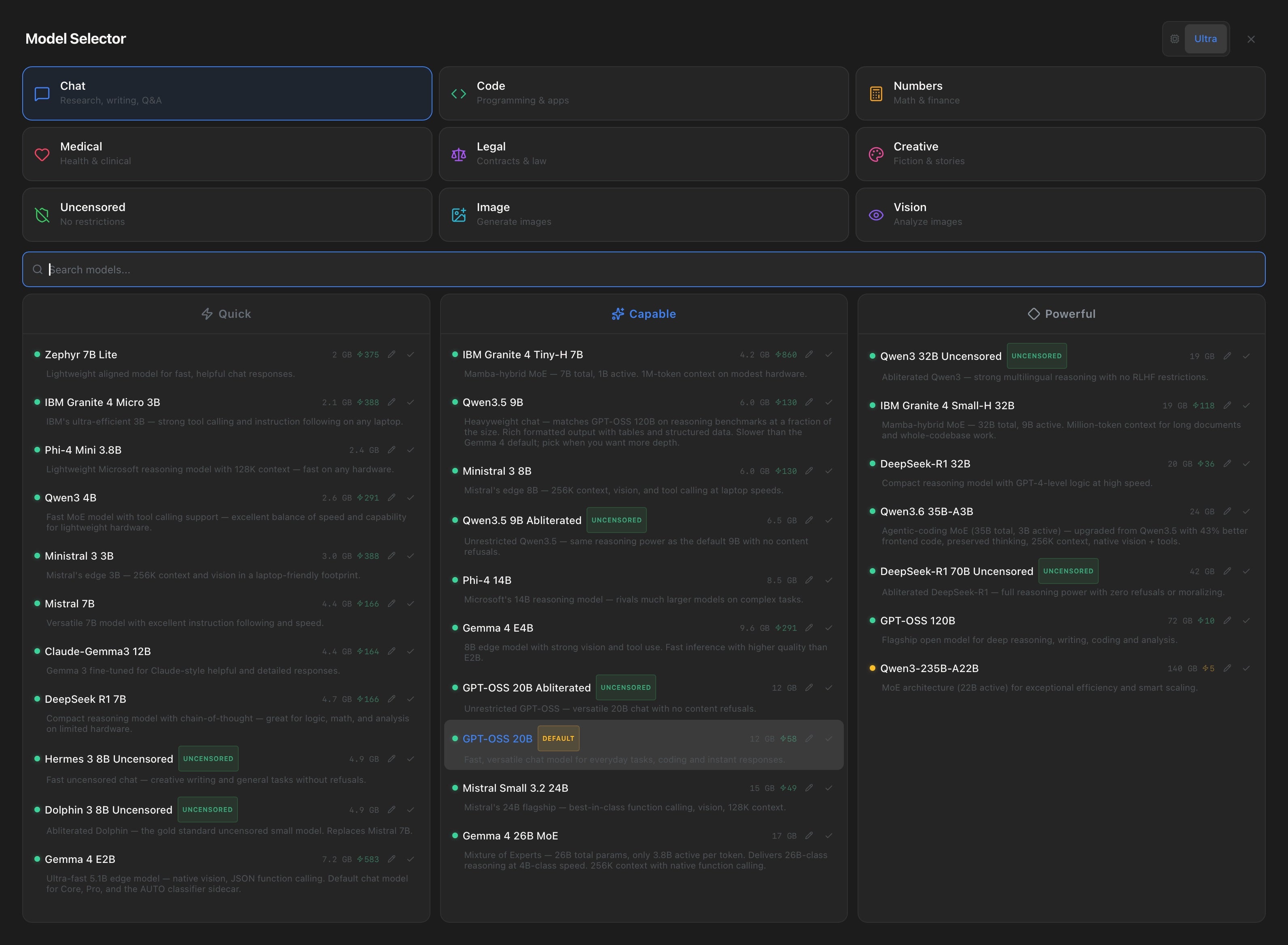The width and height of the screenshot is (1288, 945).
Task: Click the edit pencil for GPT-OSS 20B default model
Action: point(809,738)
